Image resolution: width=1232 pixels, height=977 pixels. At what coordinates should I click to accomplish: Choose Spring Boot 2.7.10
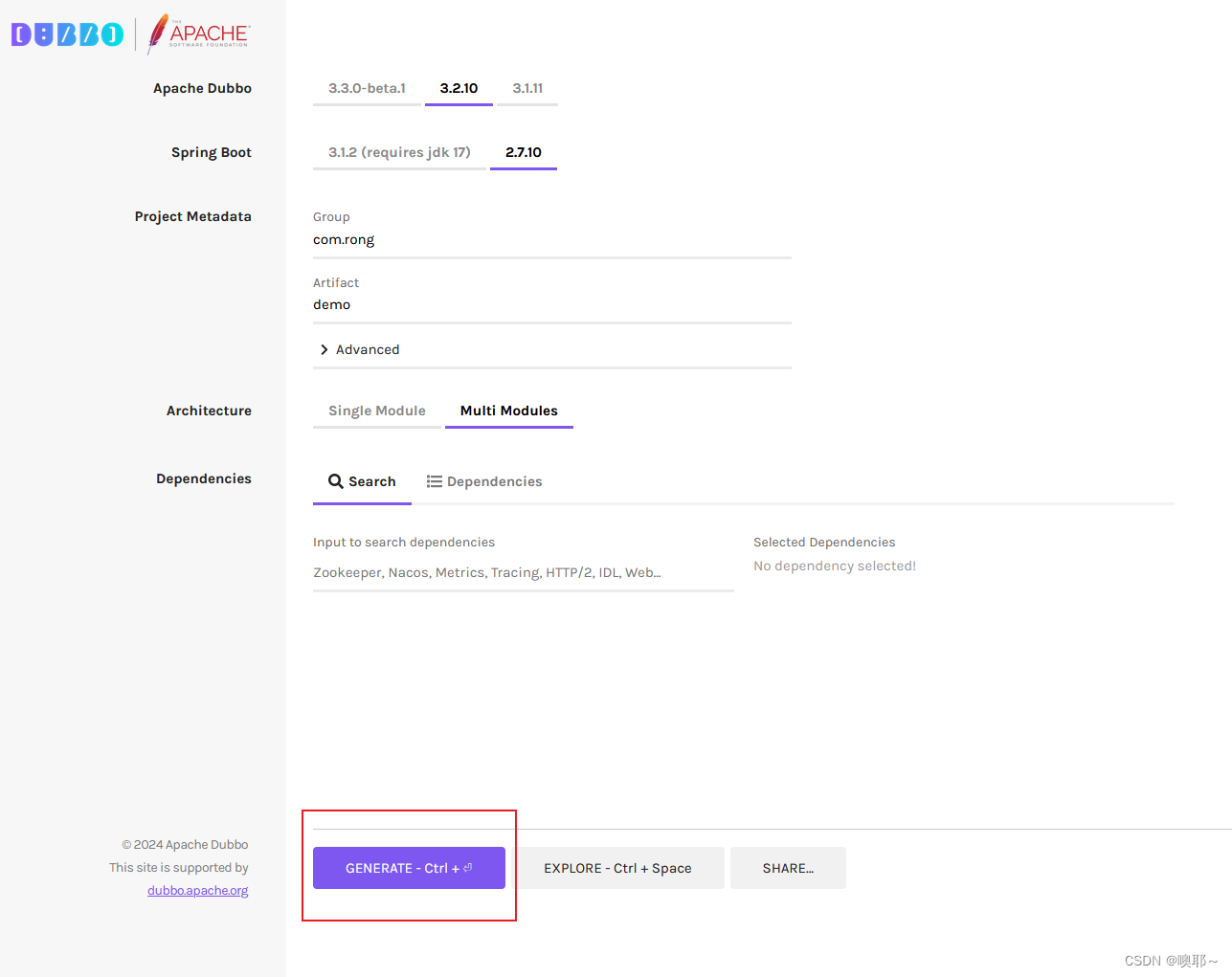(x=524, y=152)
